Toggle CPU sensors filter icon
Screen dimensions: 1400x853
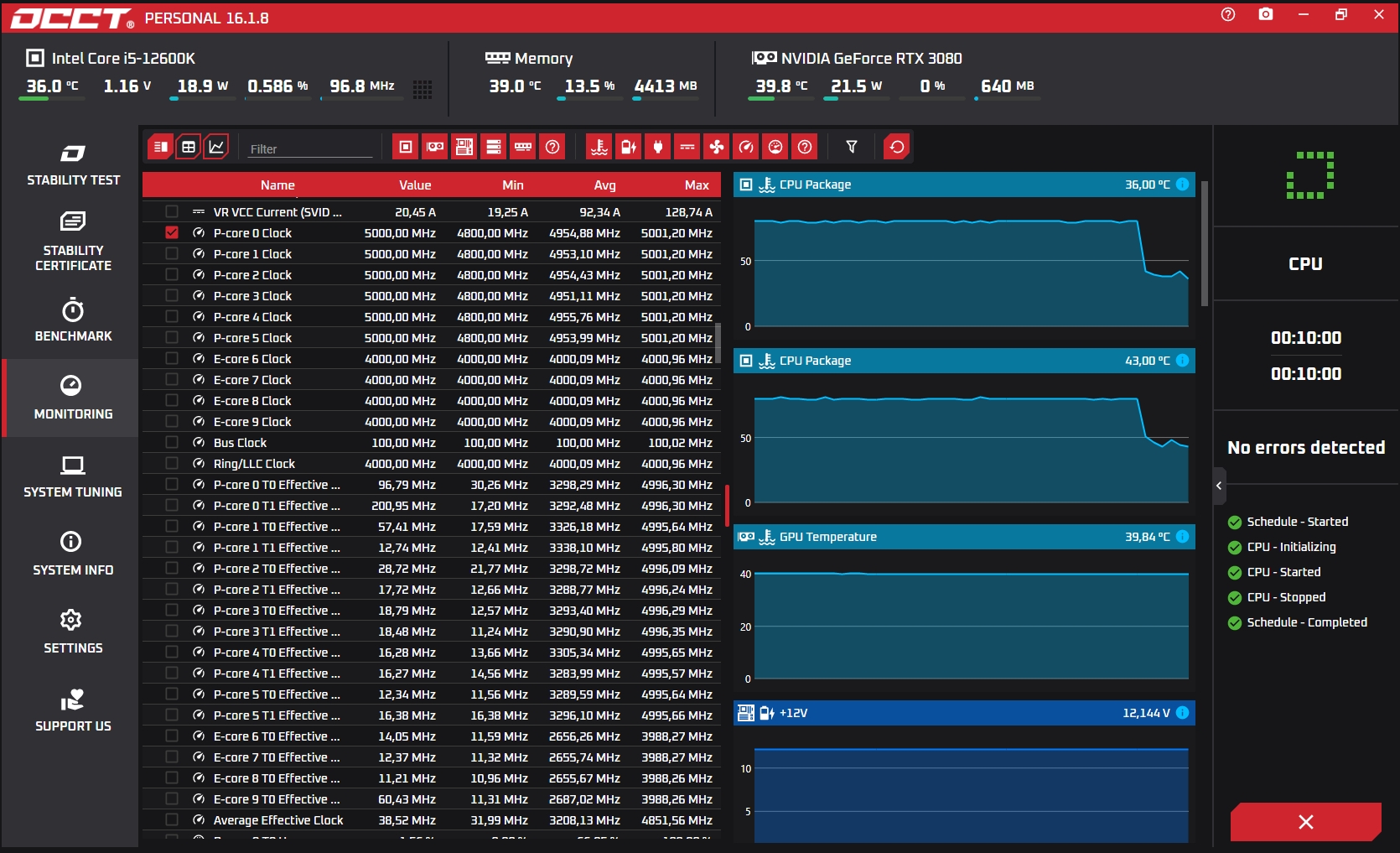coord(406,147)
